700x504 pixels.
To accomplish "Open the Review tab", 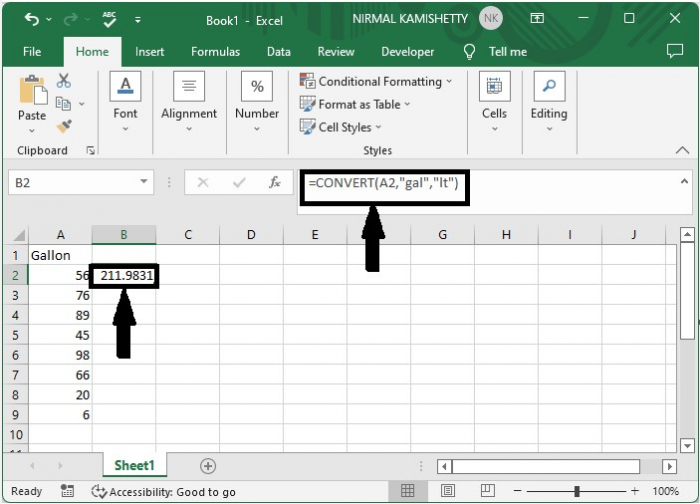I will pyautogui.click(x=336, y=52).
